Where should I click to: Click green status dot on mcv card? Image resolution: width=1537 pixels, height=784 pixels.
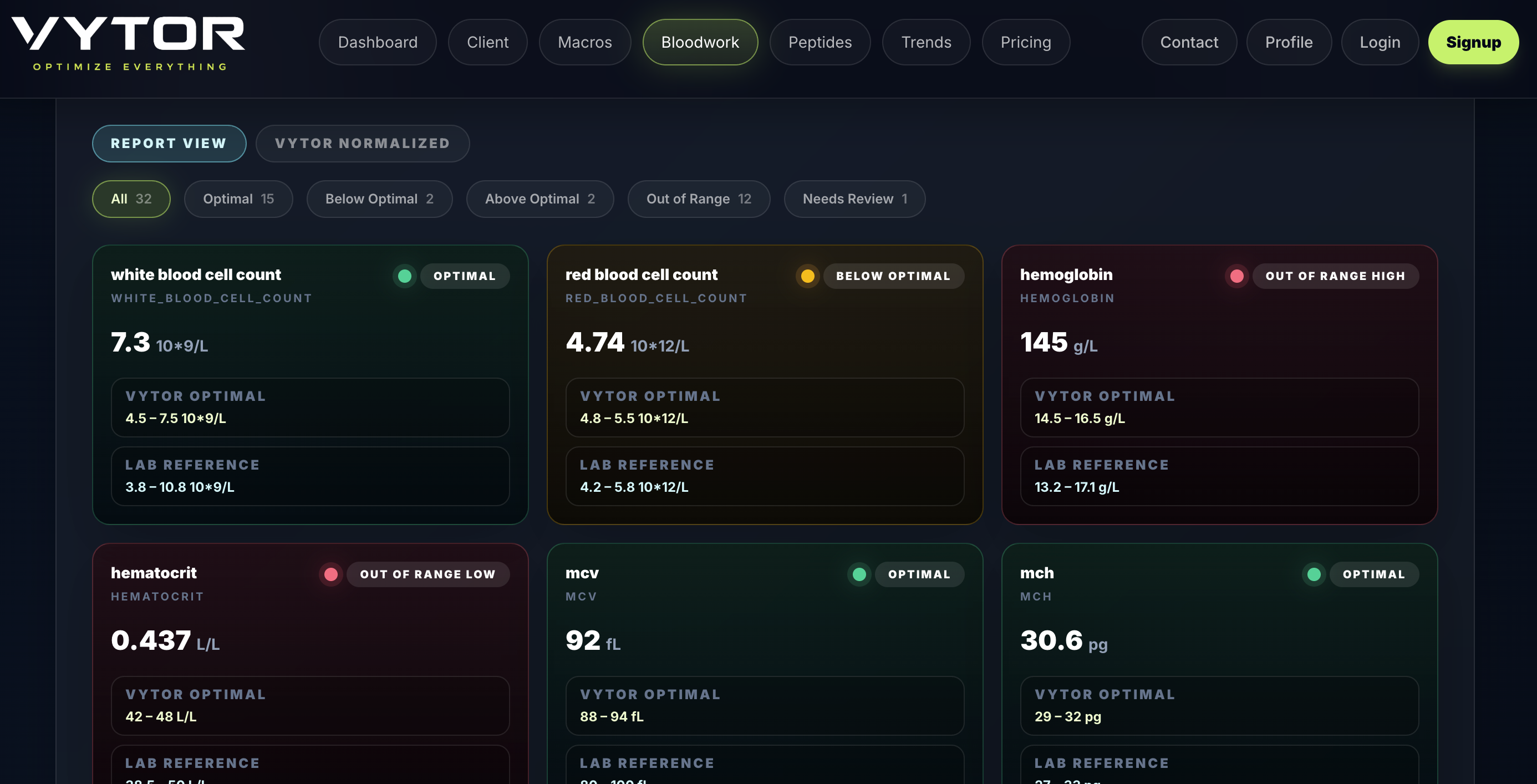pos(859,574)
